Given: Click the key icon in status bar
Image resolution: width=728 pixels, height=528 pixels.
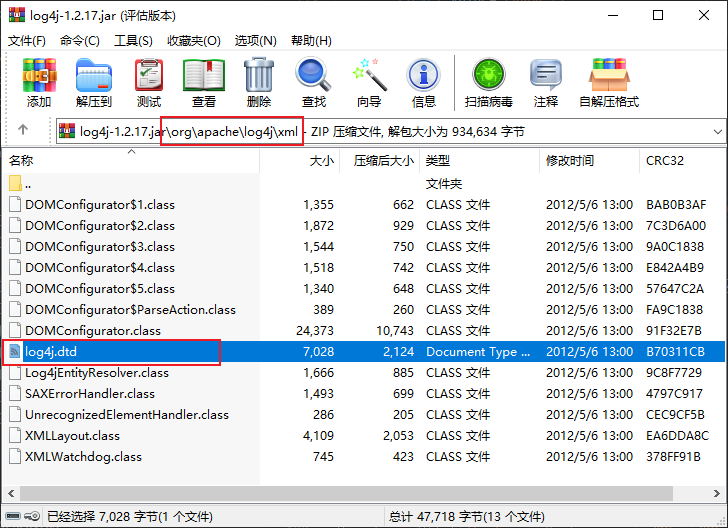Looking at the screenshot, I should (32, 516).
